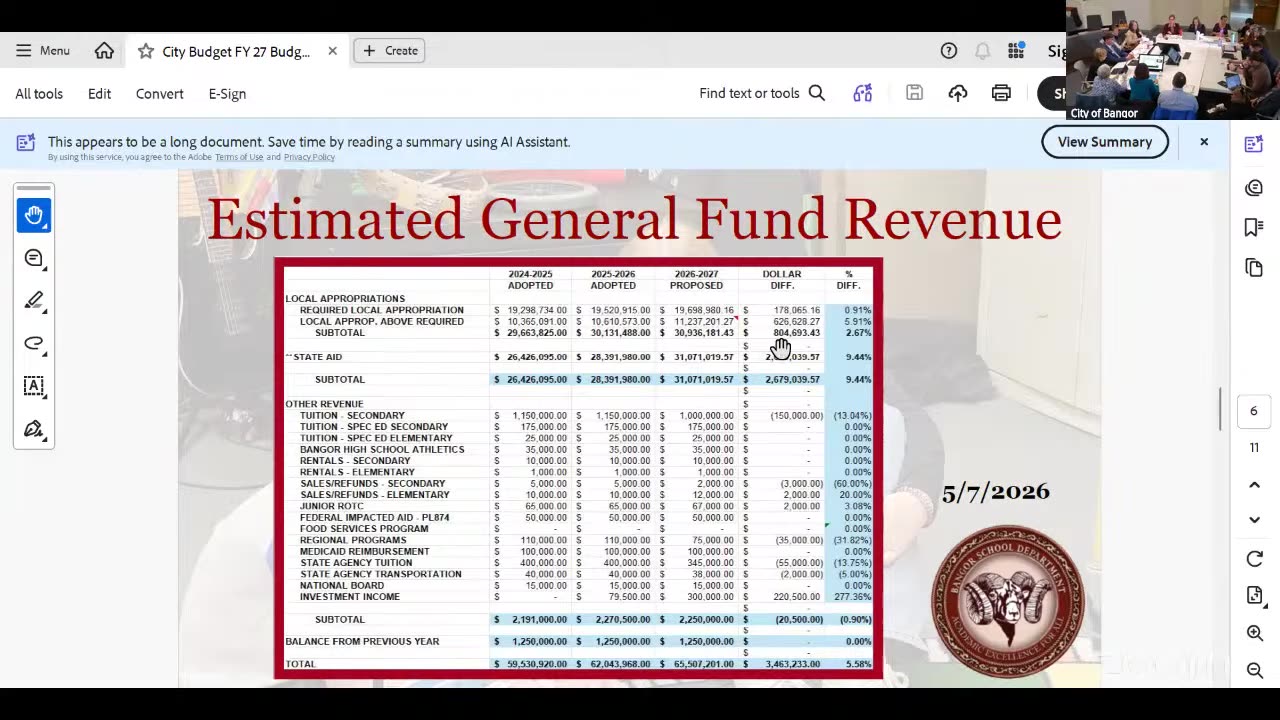Click the City of Bangor video thumbnail

pos(1172,60)
